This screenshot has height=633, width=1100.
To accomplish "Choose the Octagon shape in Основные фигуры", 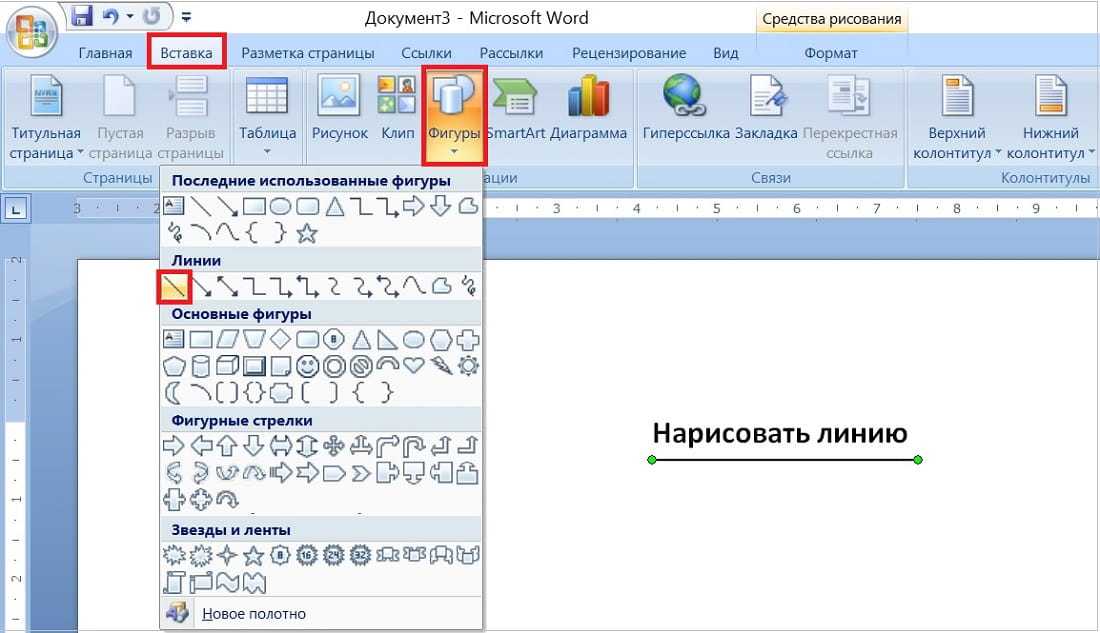I will click(334, 340).
